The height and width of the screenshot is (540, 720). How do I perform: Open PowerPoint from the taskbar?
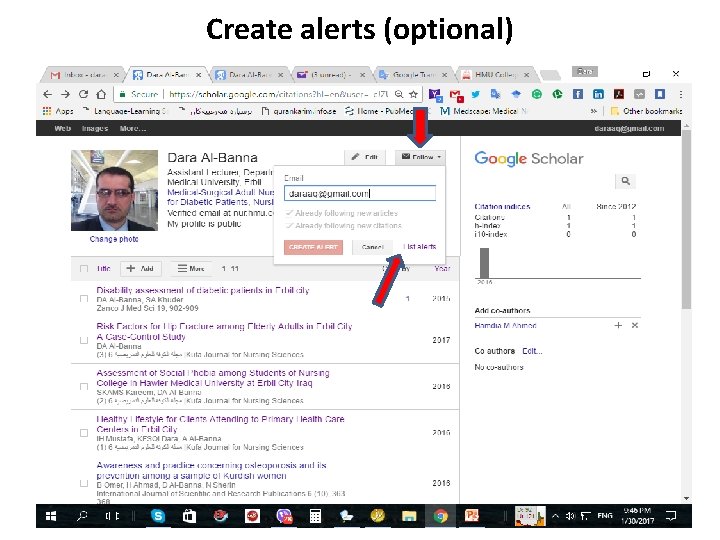point(472,515)
